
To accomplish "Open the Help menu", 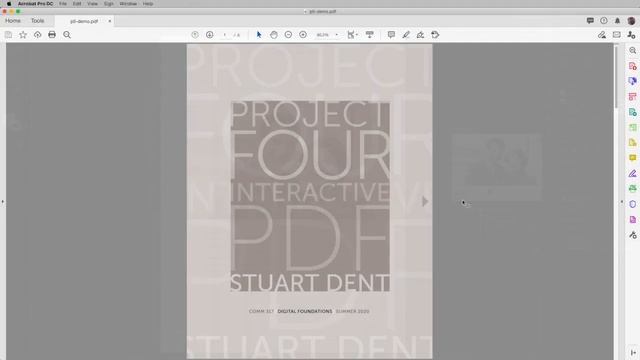I will [x=148, y=4].
